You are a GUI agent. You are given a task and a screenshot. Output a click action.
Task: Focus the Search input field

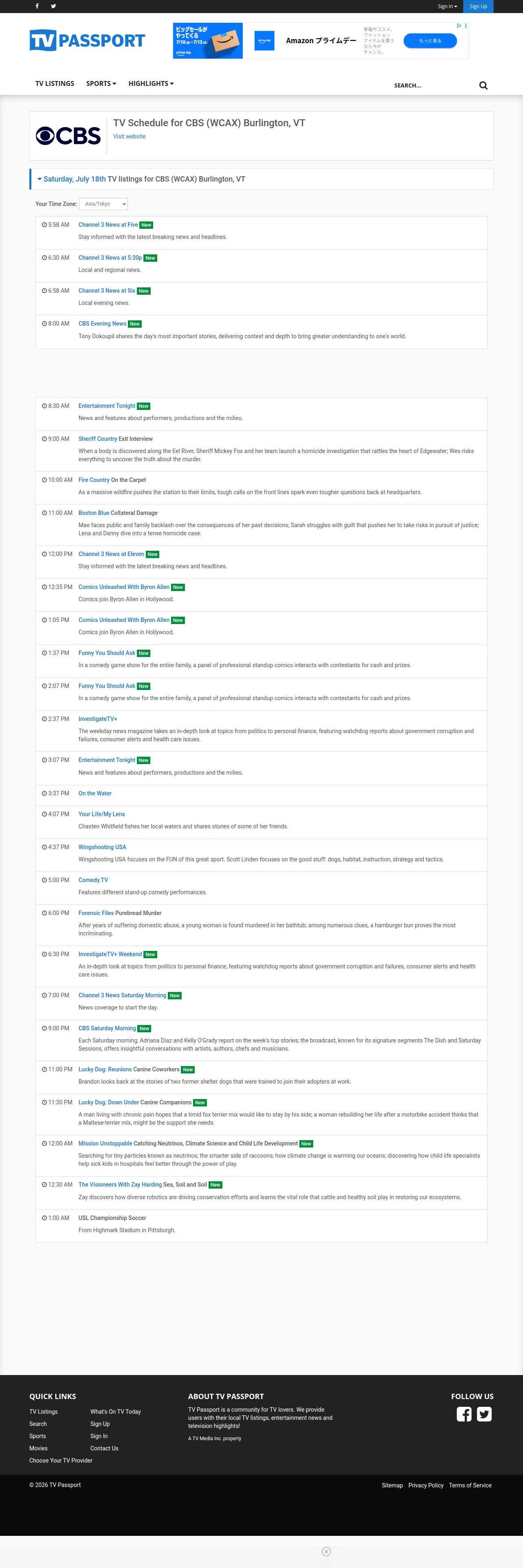pyautogui.click(x=432, y=85)
